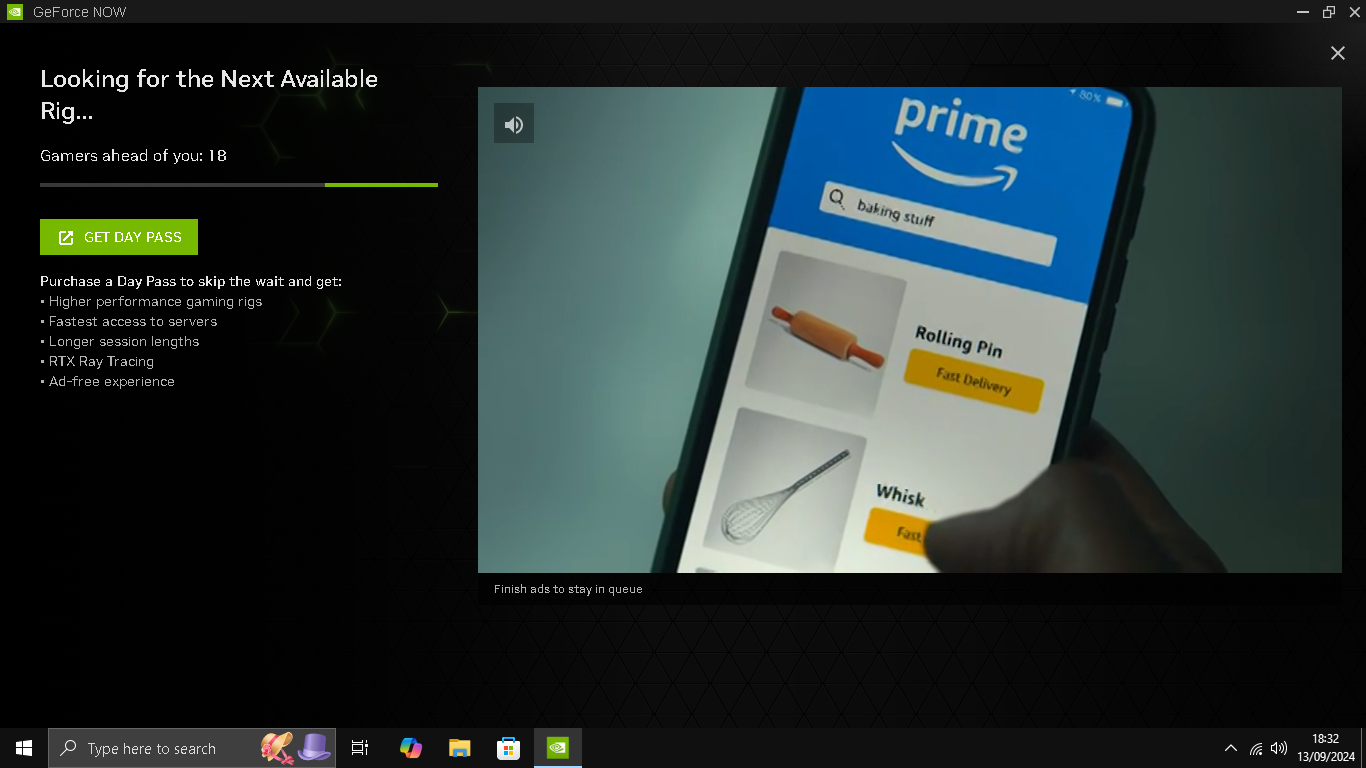Image resolution: width=1366 pixels, height=768 pixels.
Task: Open the Windows Start menu
Action: (x=24, y=748)
